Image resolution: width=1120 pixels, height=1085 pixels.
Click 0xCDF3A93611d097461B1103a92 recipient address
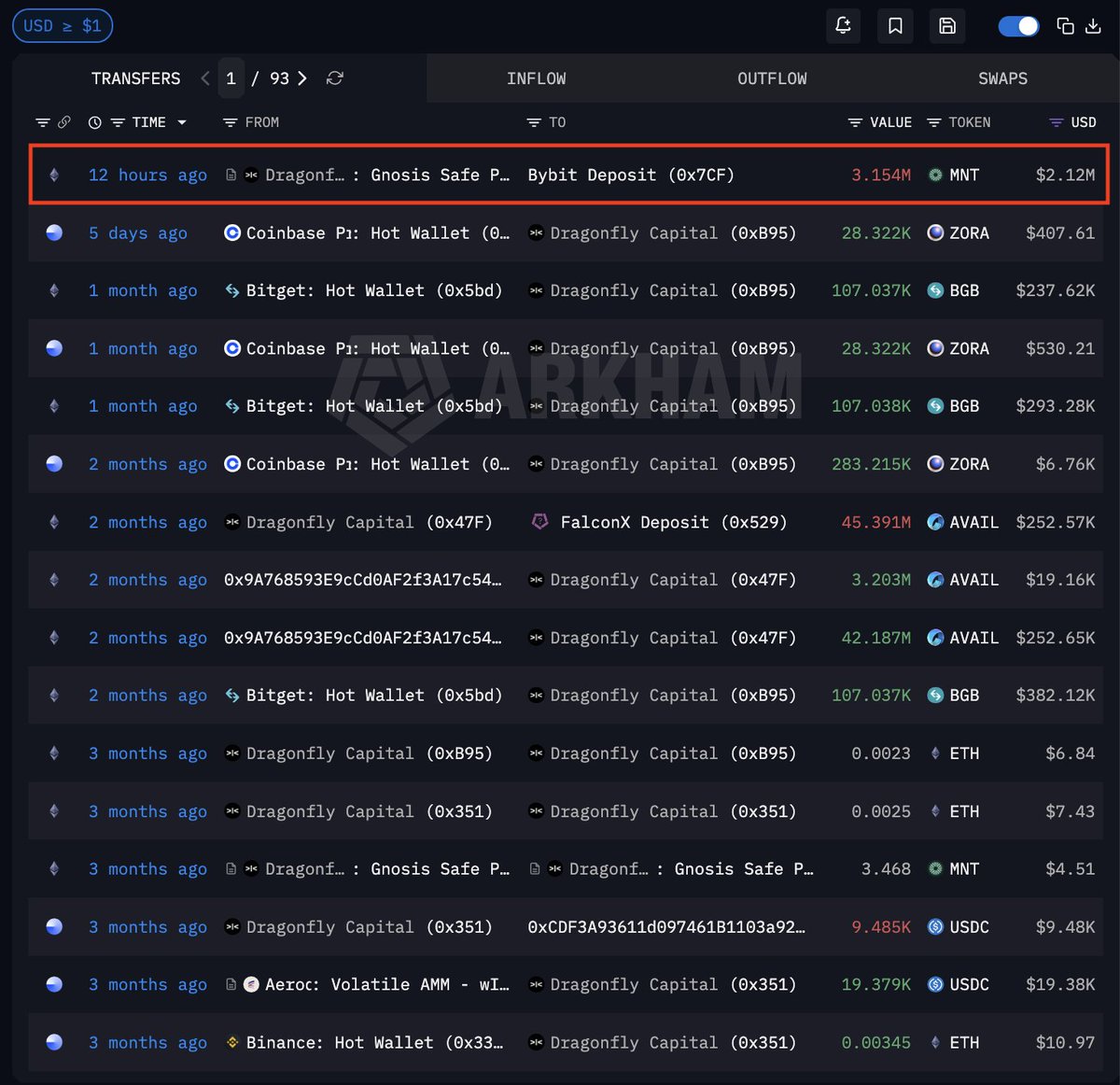tap(666, 927)
